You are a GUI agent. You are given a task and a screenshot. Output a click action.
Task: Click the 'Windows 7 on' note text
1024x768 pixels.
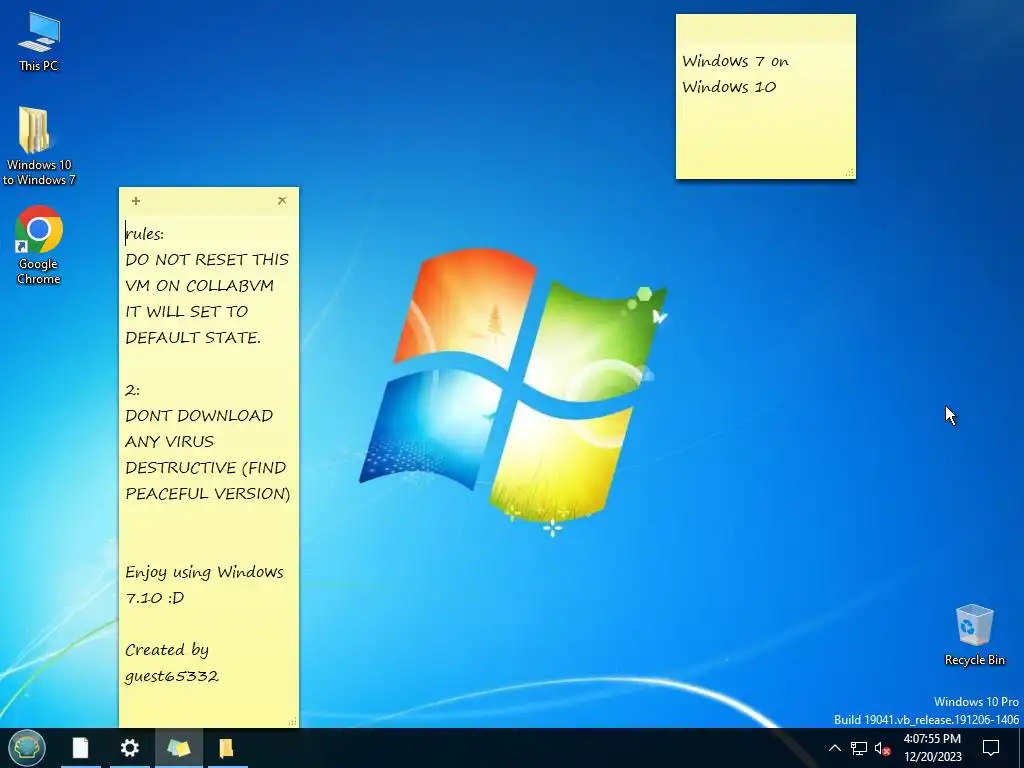pos(735,61)
